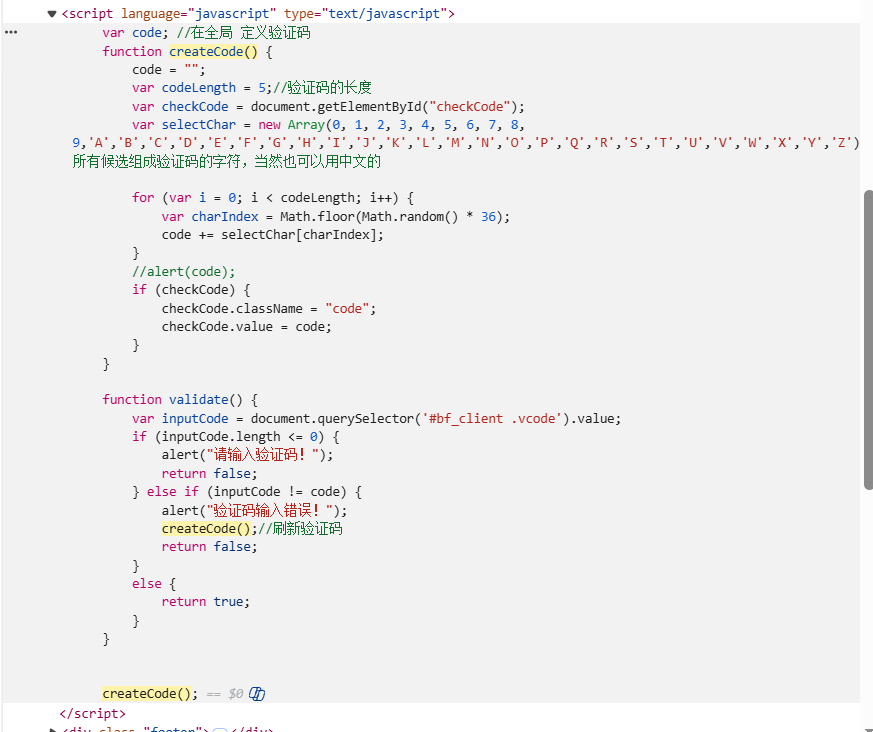Click the validate function name
This screenshot has height=732, width=873.
[198, 399]
